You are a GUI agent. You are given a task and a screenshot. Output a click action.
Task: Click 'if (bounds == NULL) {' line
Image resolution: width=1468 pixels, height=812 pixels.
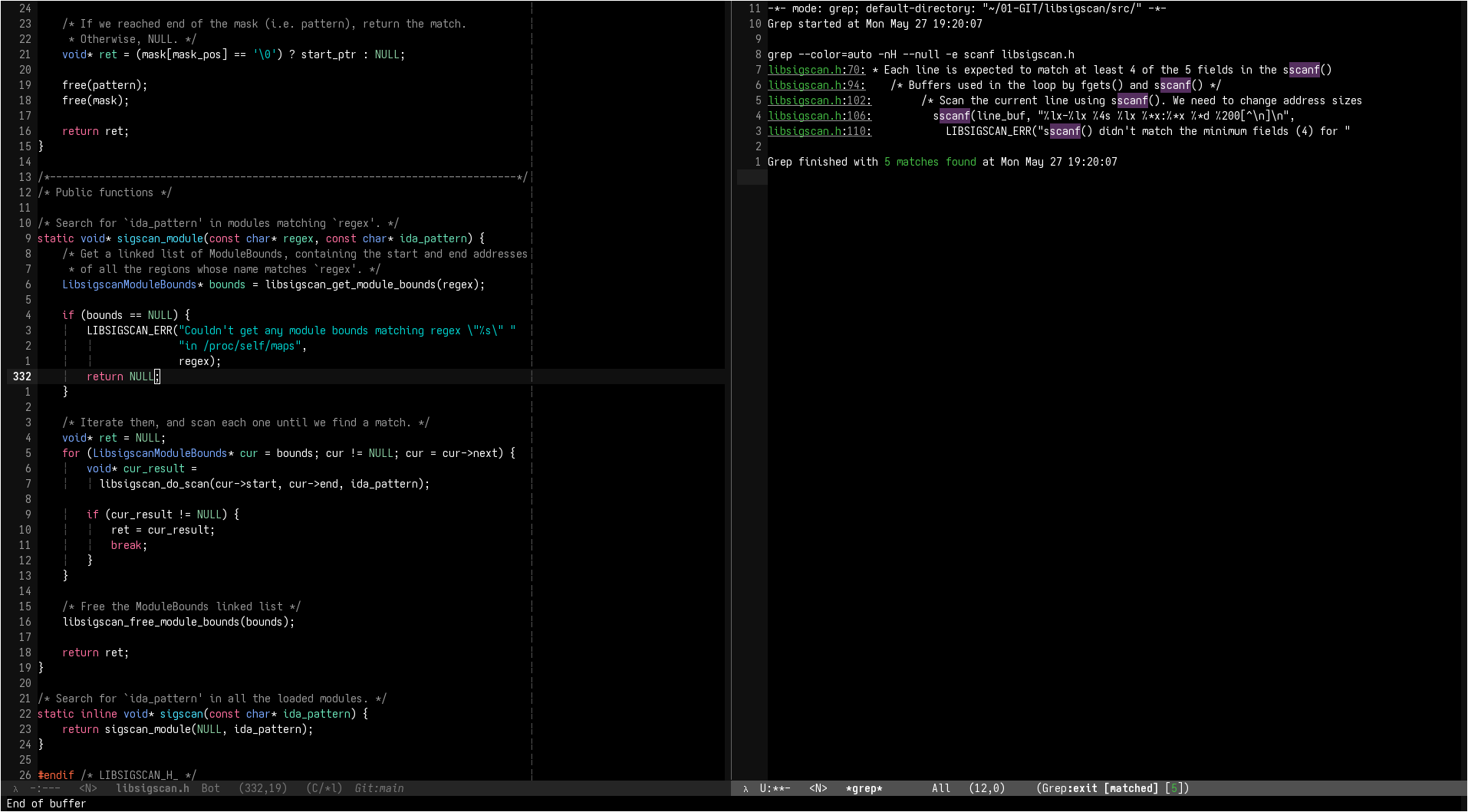tap(127, 315)
